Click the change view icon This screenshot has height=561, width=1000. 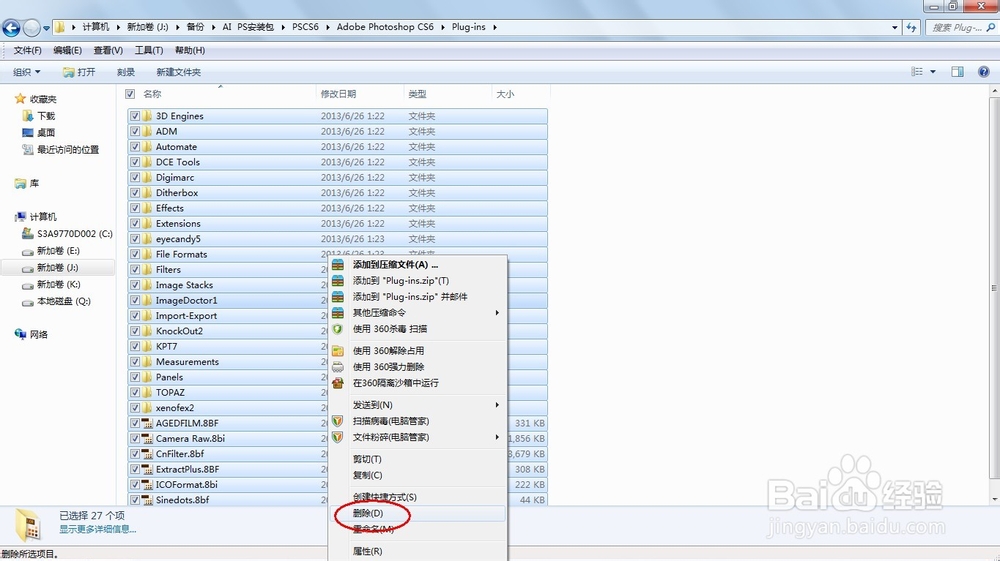pos(917,71)
